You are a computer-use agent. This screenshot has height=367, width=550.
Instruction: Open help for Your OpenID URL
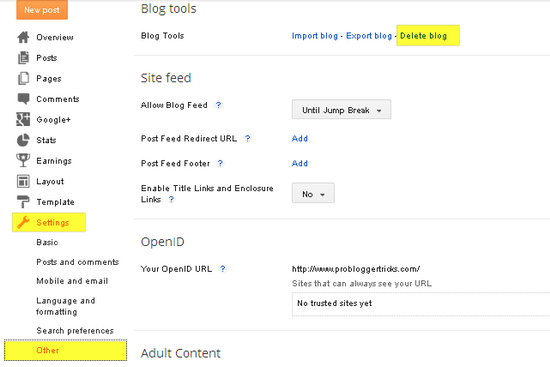[x=223, y=269]
